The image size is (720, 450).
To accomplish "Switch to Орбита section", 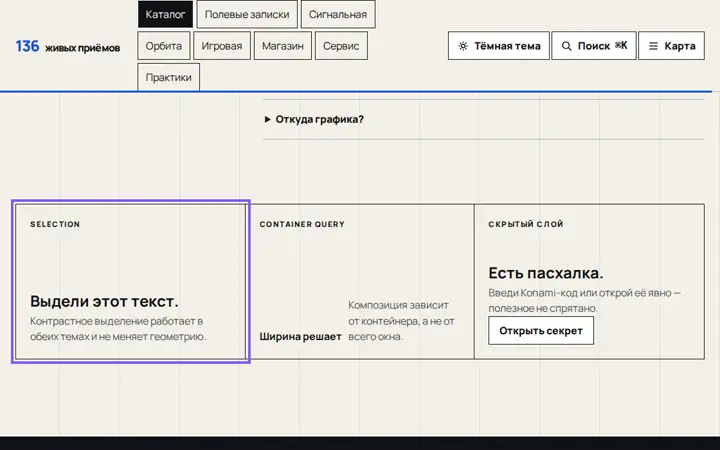I will [x=163, y=46].
